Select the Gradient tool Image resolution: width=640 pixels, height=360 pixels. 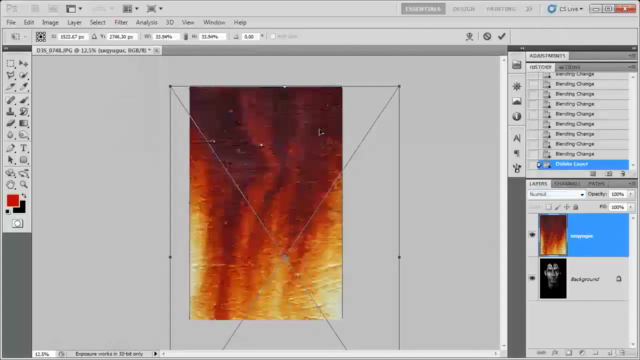tap(24, 123)
